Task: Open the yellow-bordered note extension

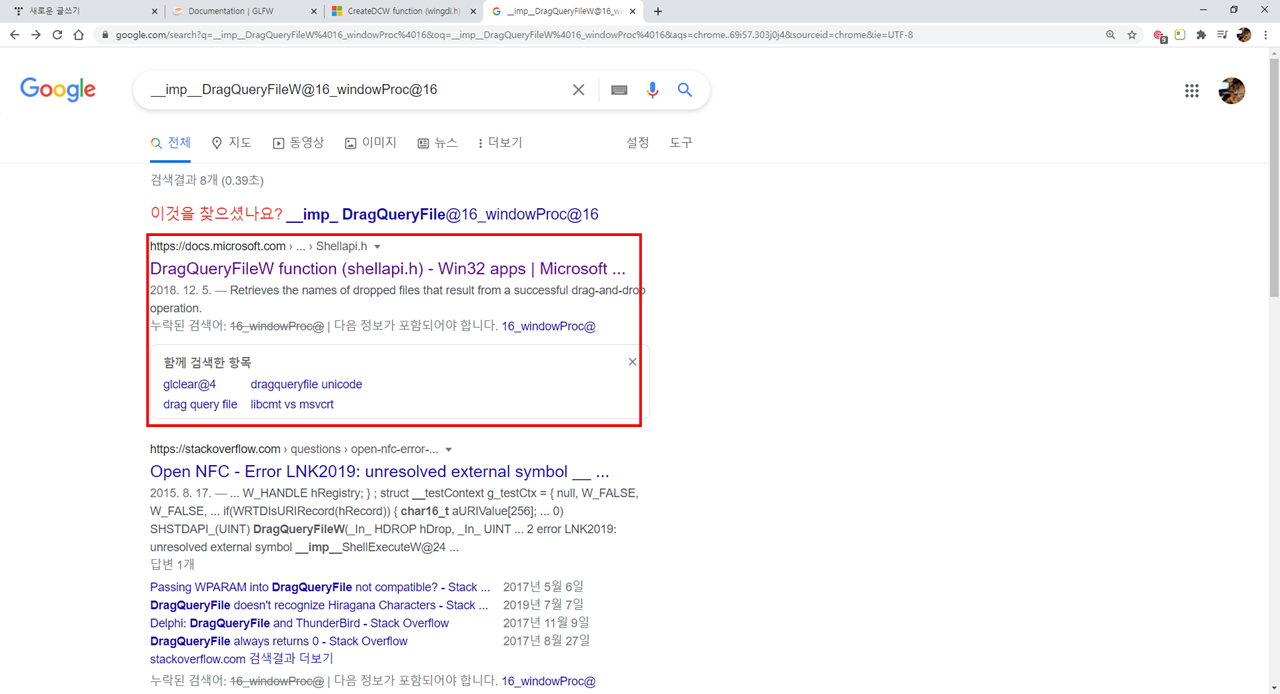Action: (1180, 34)
